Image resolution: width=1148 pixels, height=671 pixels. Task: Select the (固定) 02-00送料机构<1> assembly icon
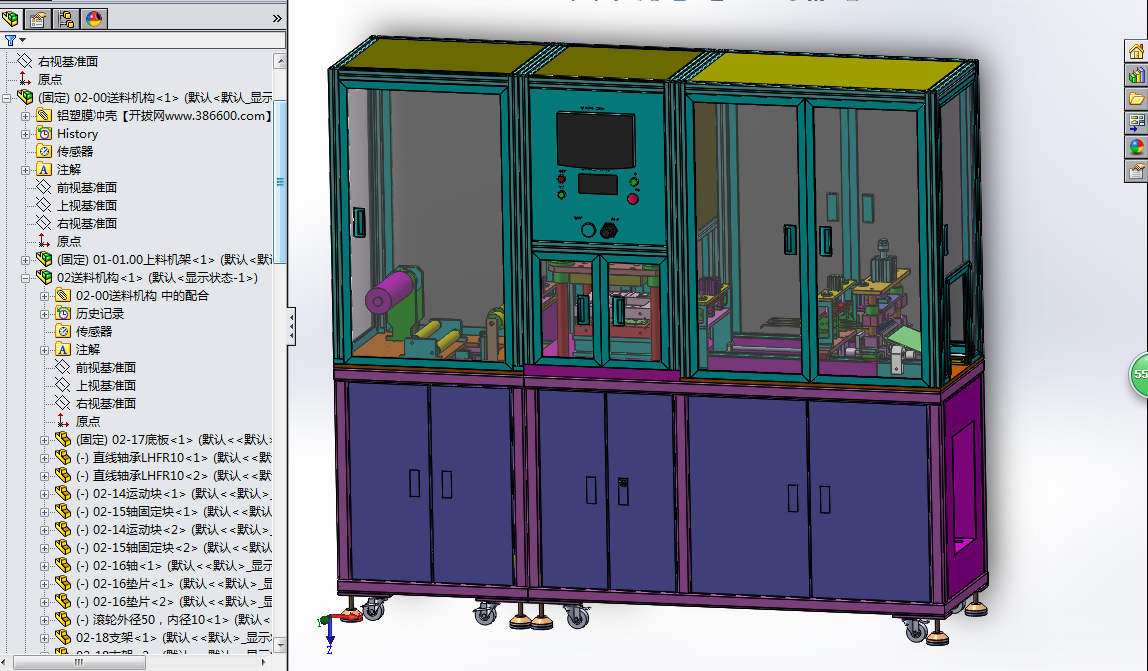pyautogui.click(x=26, y=97)
